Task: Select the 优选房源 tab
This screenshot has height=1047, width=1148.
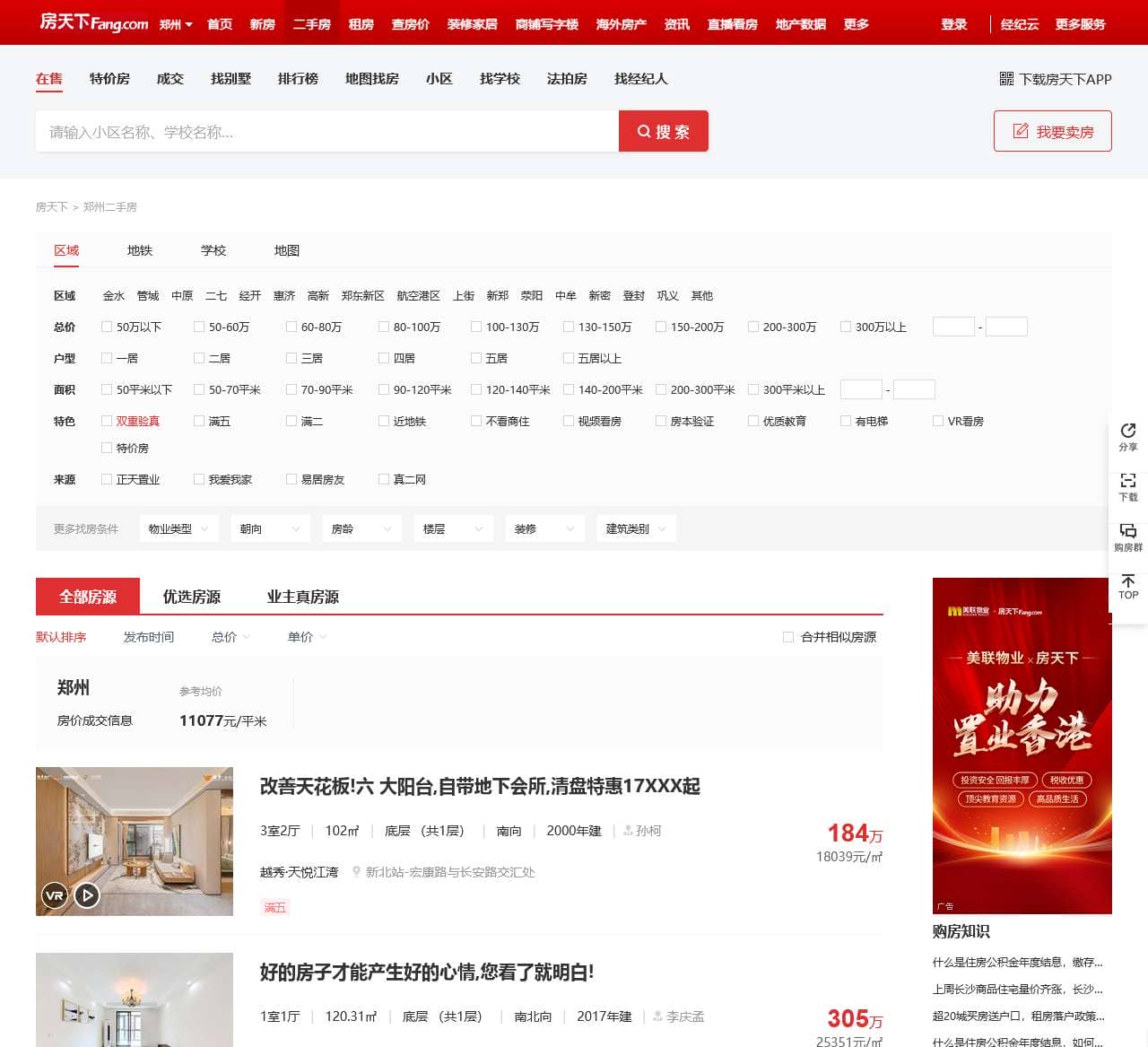Action: coord(192,597)
